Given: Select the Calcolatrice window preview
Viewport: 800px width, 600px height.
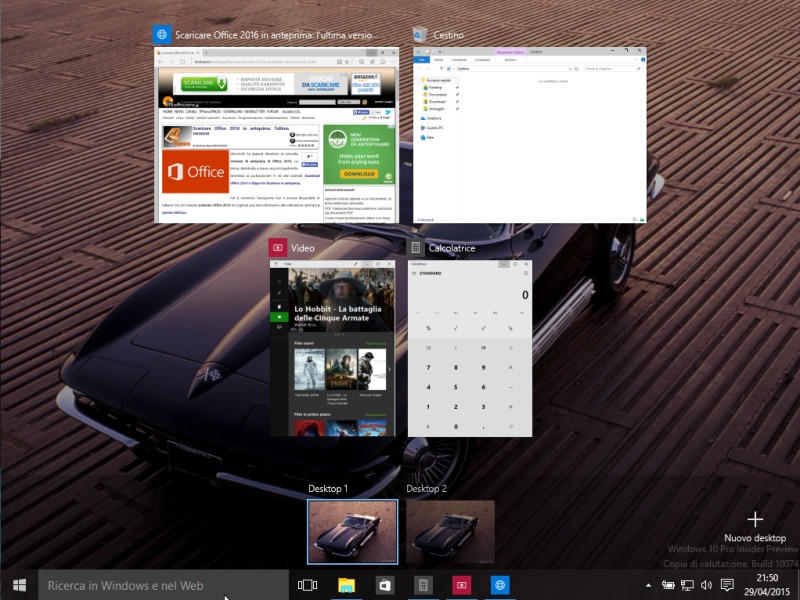Looking at the screenshot, I should [x=470, y=347].
